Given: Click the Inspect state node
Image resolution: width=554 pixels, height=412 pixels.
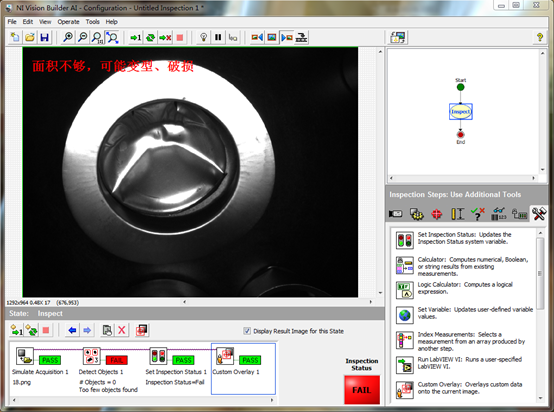Looking at the screenshot, I should (460, 112).
